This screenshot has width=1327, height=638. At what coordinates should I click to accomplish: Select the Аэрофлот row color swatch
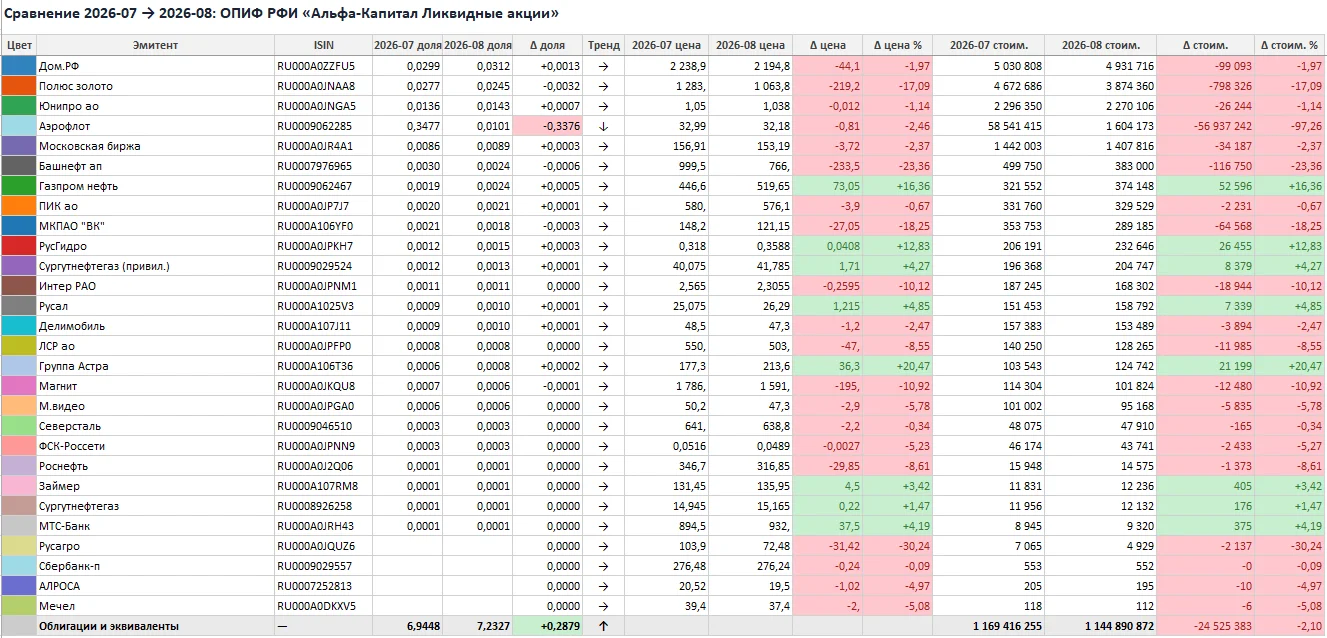[x=18, y=126]
